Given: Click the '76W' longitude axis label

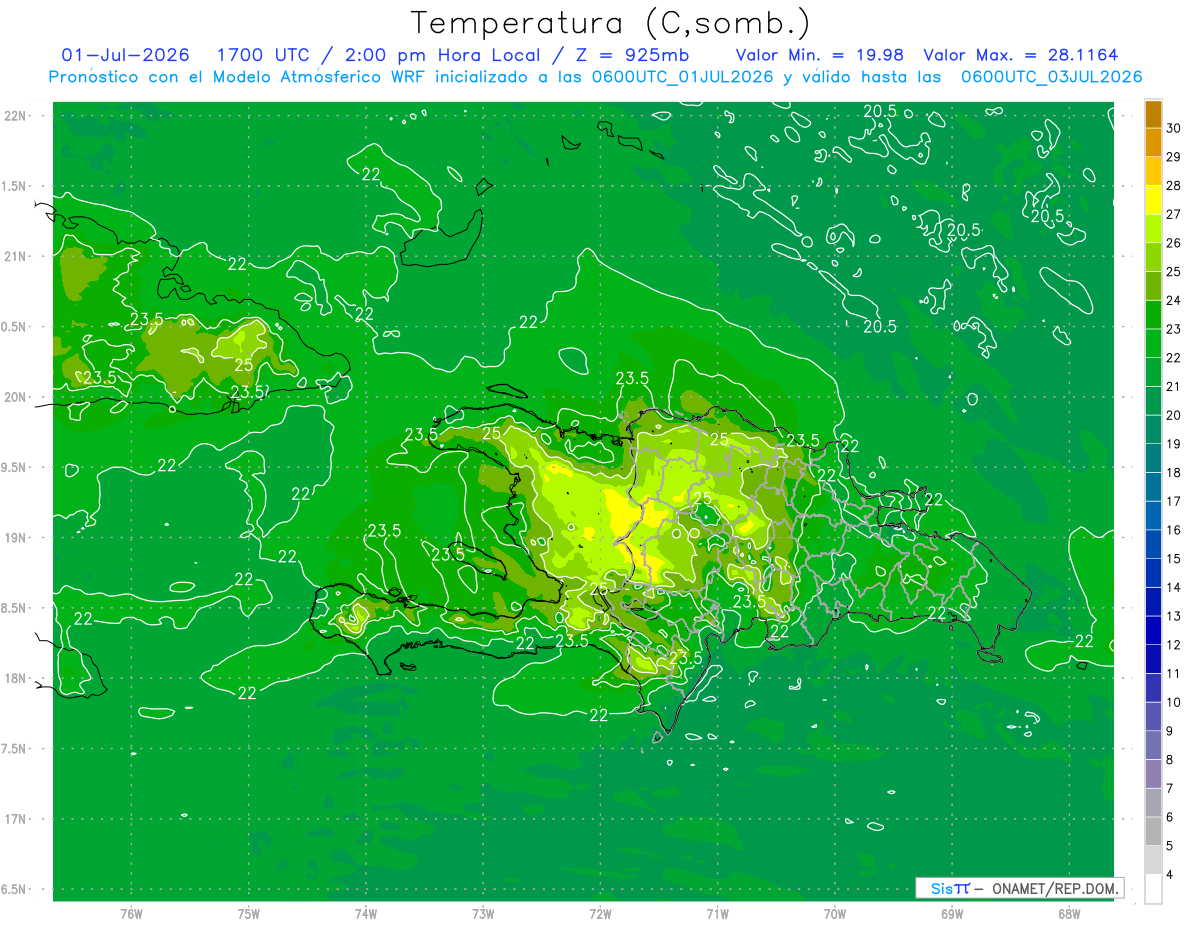Looking at the screenshot, I should (131, 914).
